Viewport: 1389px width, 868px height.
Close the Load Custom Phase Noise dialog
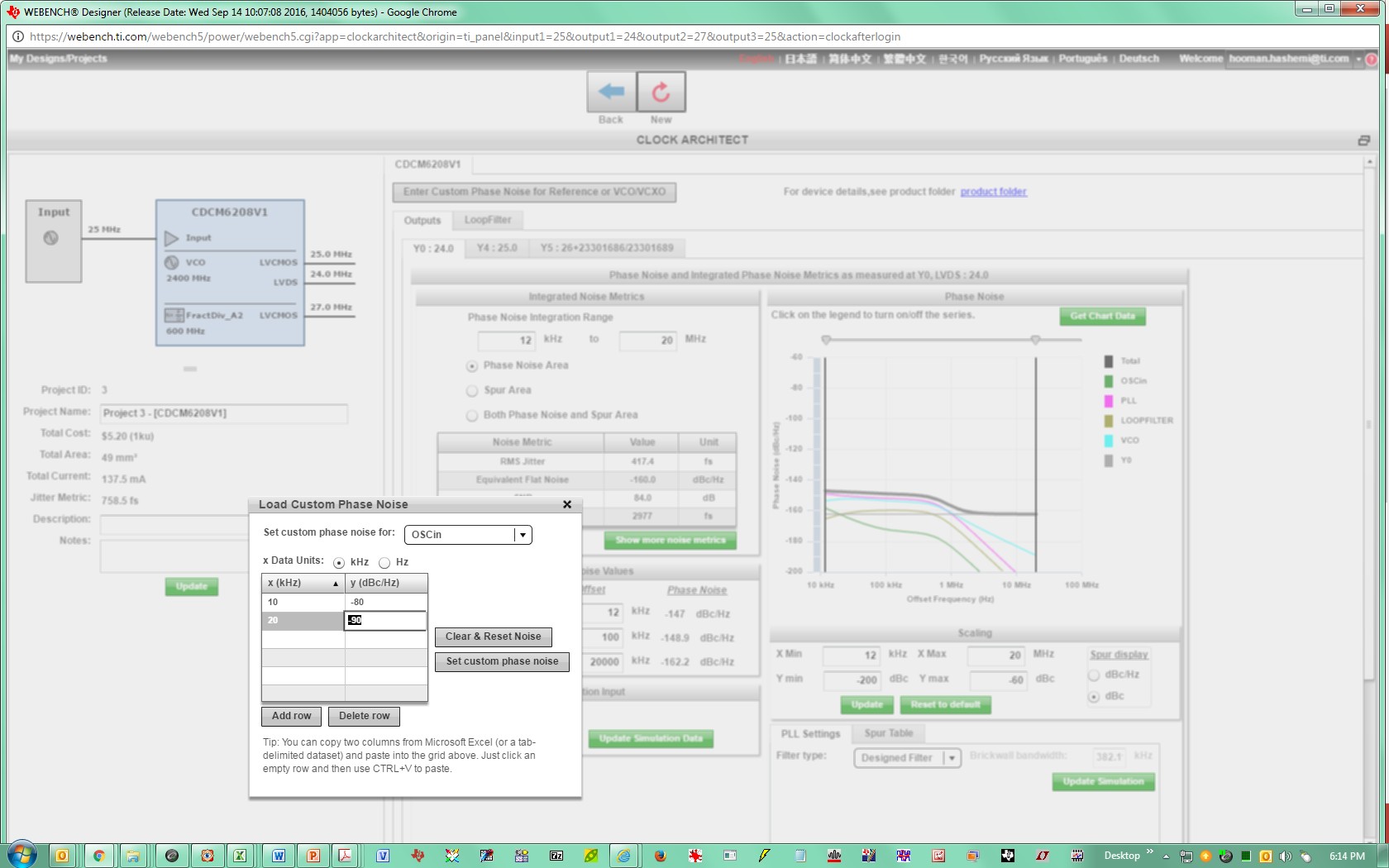tap(567, 504)
